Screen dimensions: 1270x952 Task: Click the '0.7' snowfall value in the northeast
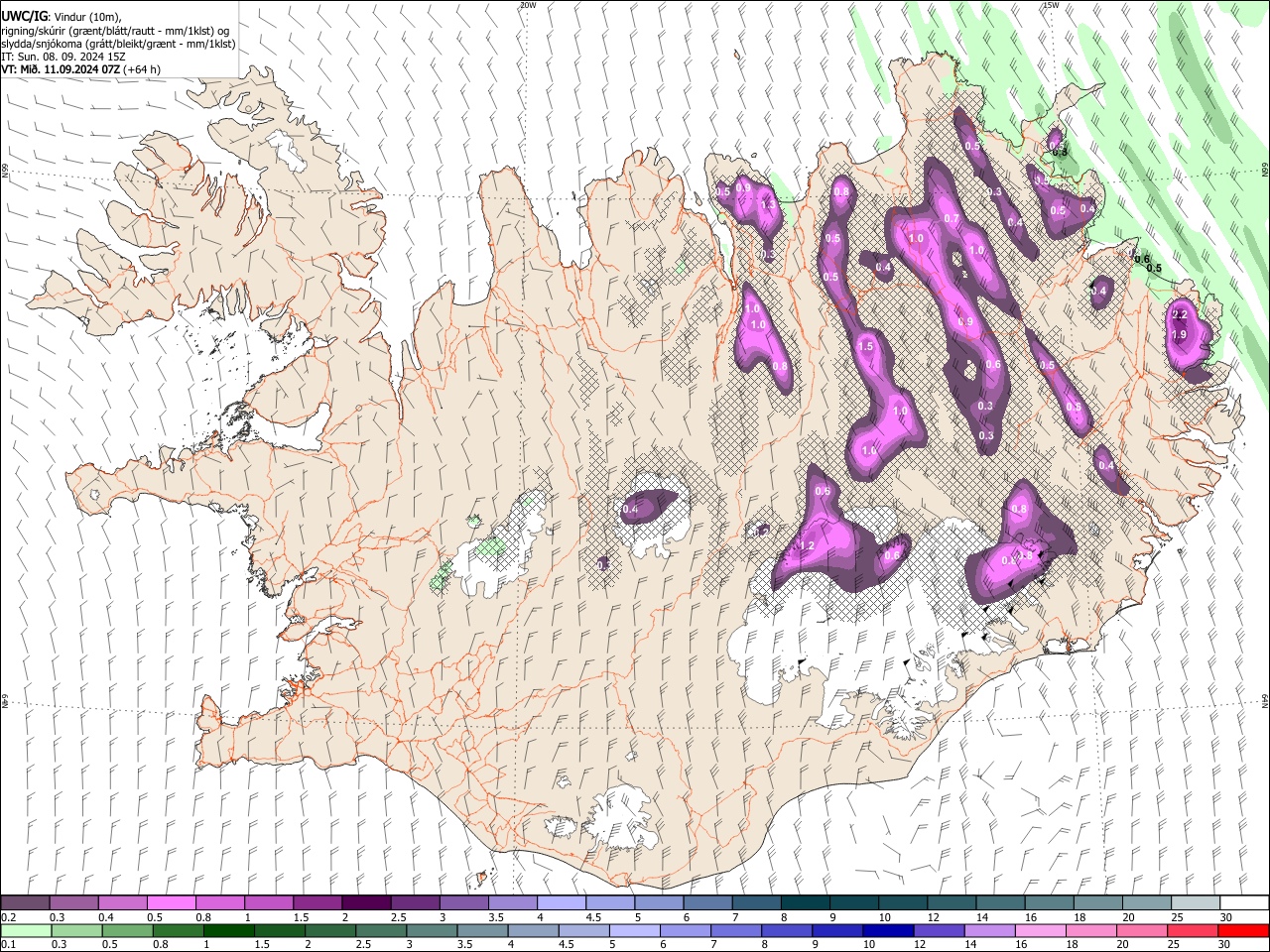[x=951, y=218]
